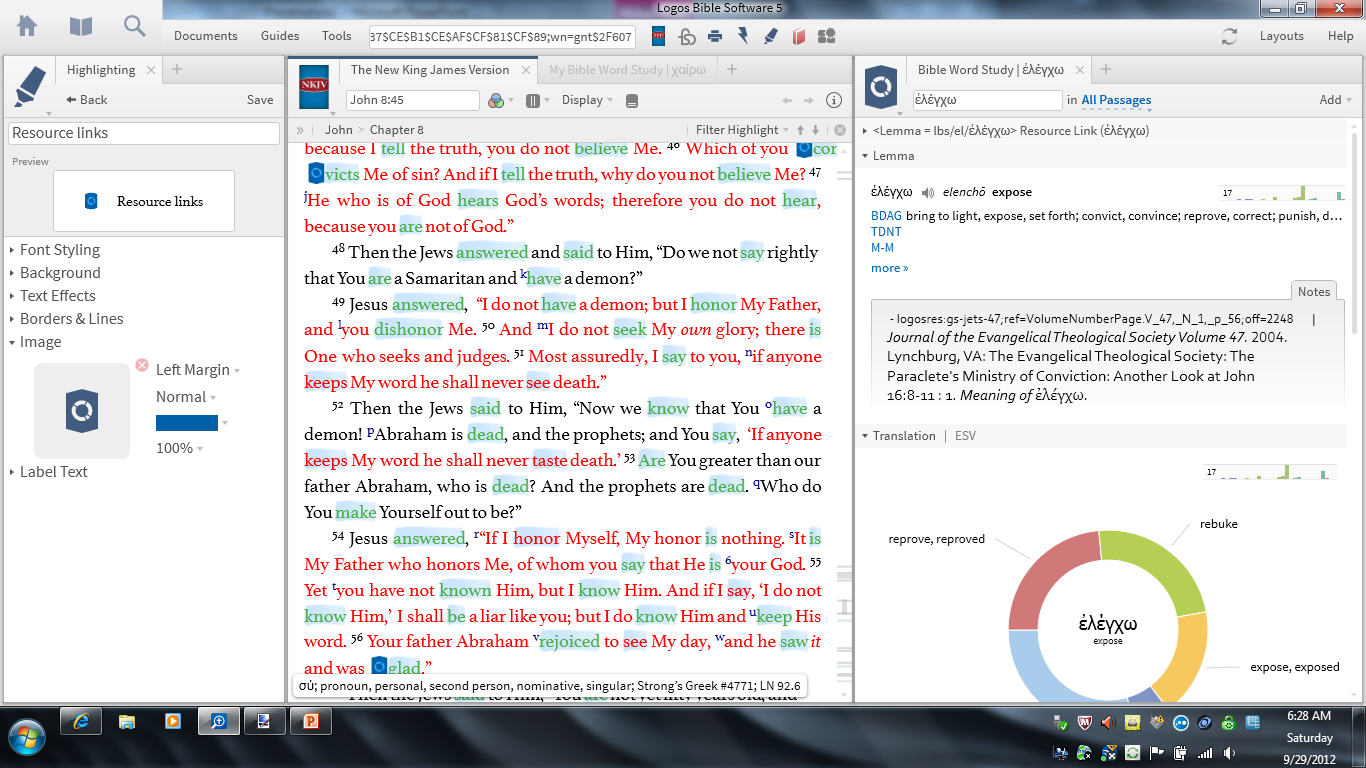The height and width of the screenshot is (768, 1366).
Task: Toggle the NKJV reading view icon
Action: tap(631, 100)
